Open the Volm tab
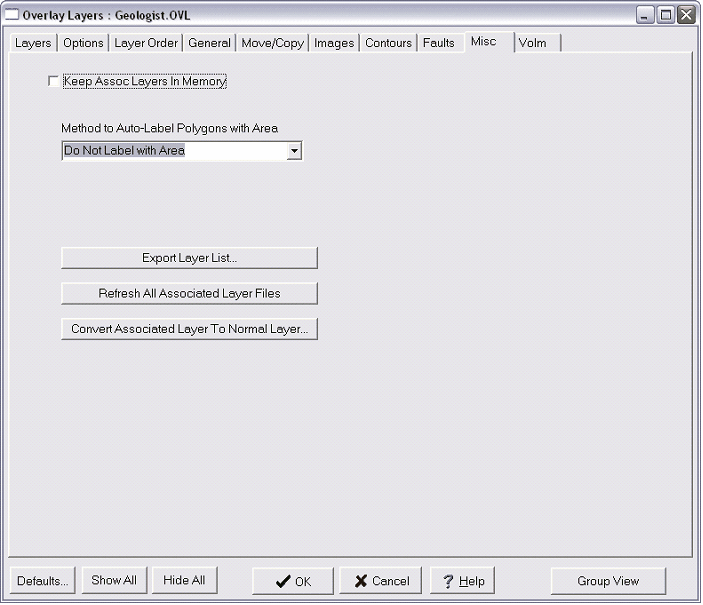This screenshot has width=703, height=605. (x=532, y=43)
